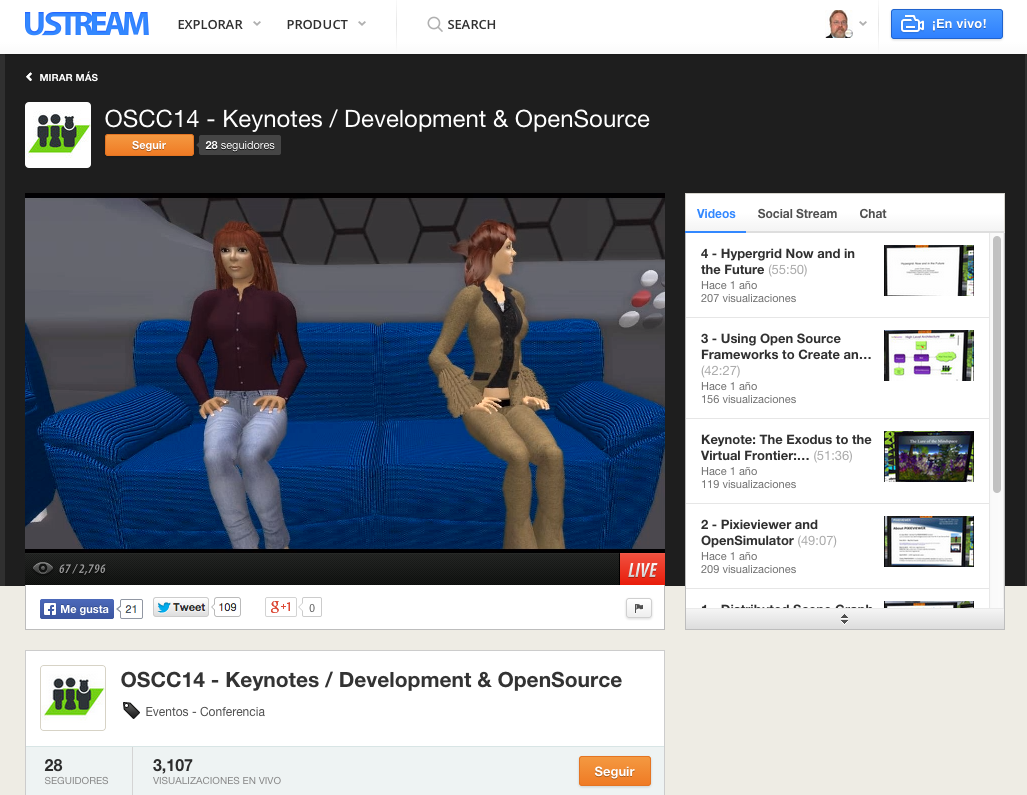Image resolution: width=1027 pixels, height=795 pixels.
Task: Click the Google +1 button
Action: [x=281, y=607]
